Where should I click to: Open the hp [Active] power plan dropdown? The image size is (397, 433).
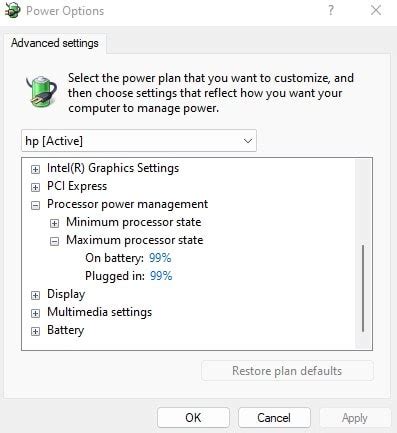(x=139, y=141)
